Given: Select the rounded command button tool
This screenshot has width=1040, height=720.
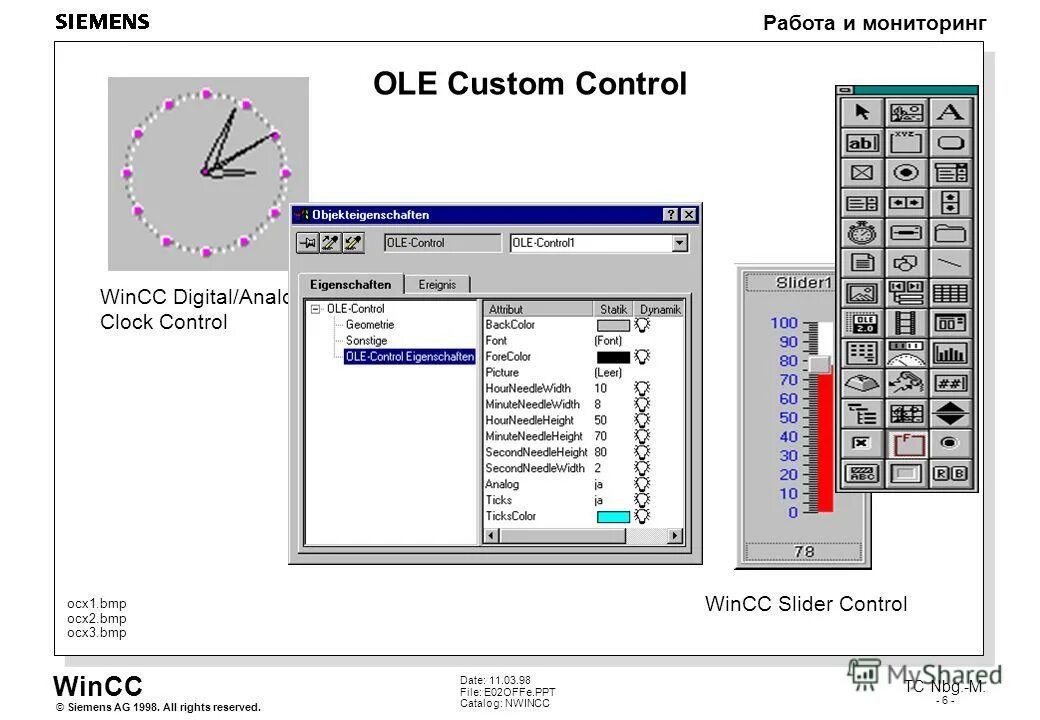Looking at the screenshot, I should pyautogui.click(x=950, y=143).
